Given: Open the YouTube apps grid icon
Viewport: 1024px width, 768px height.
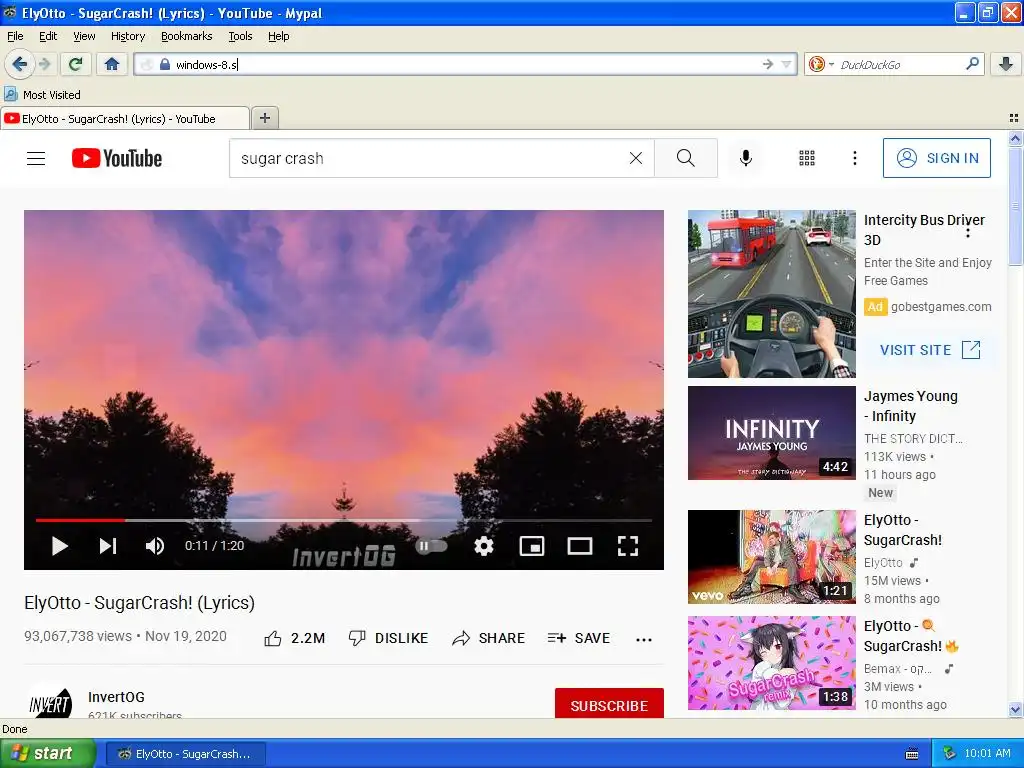Looking at the screenshot, I should [807, 158].
